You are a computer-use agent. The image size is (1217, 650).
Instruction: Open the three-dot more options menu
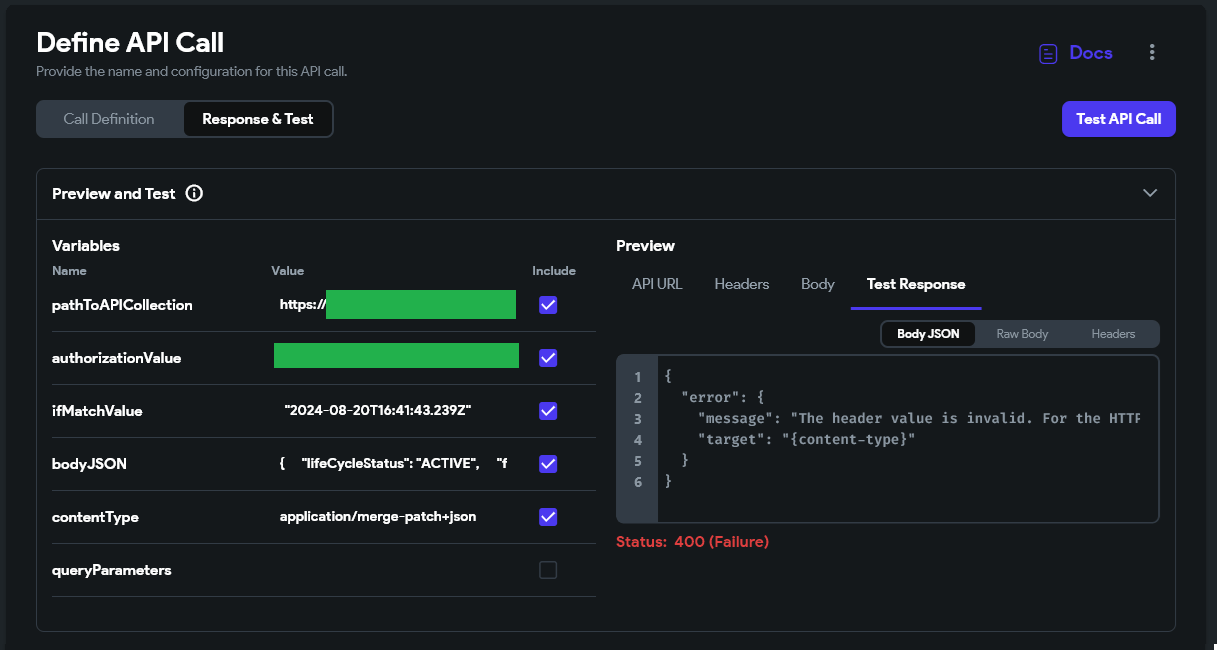1152,53
